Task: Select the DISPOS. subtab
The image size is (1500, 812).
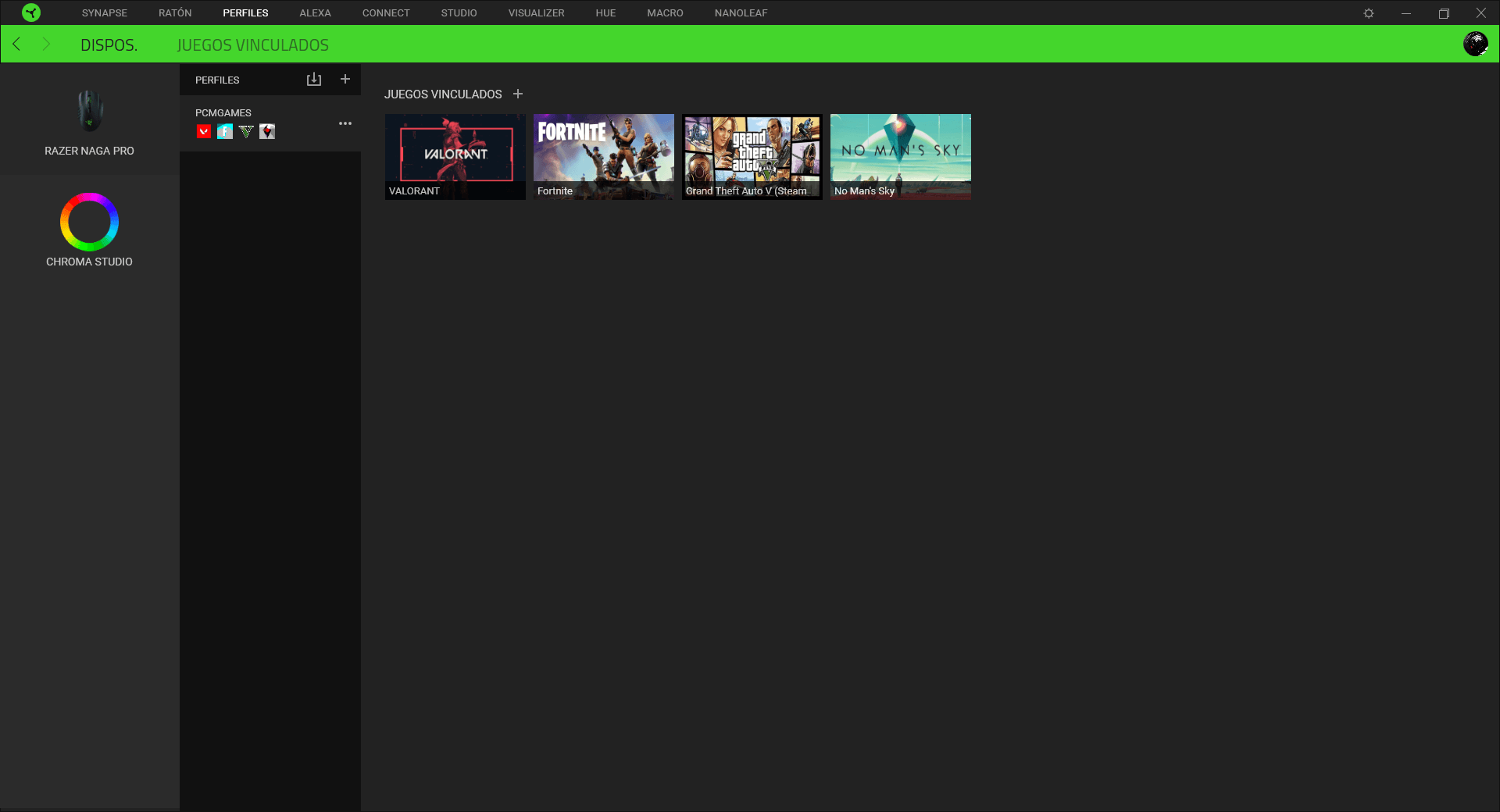Action: 109,45
